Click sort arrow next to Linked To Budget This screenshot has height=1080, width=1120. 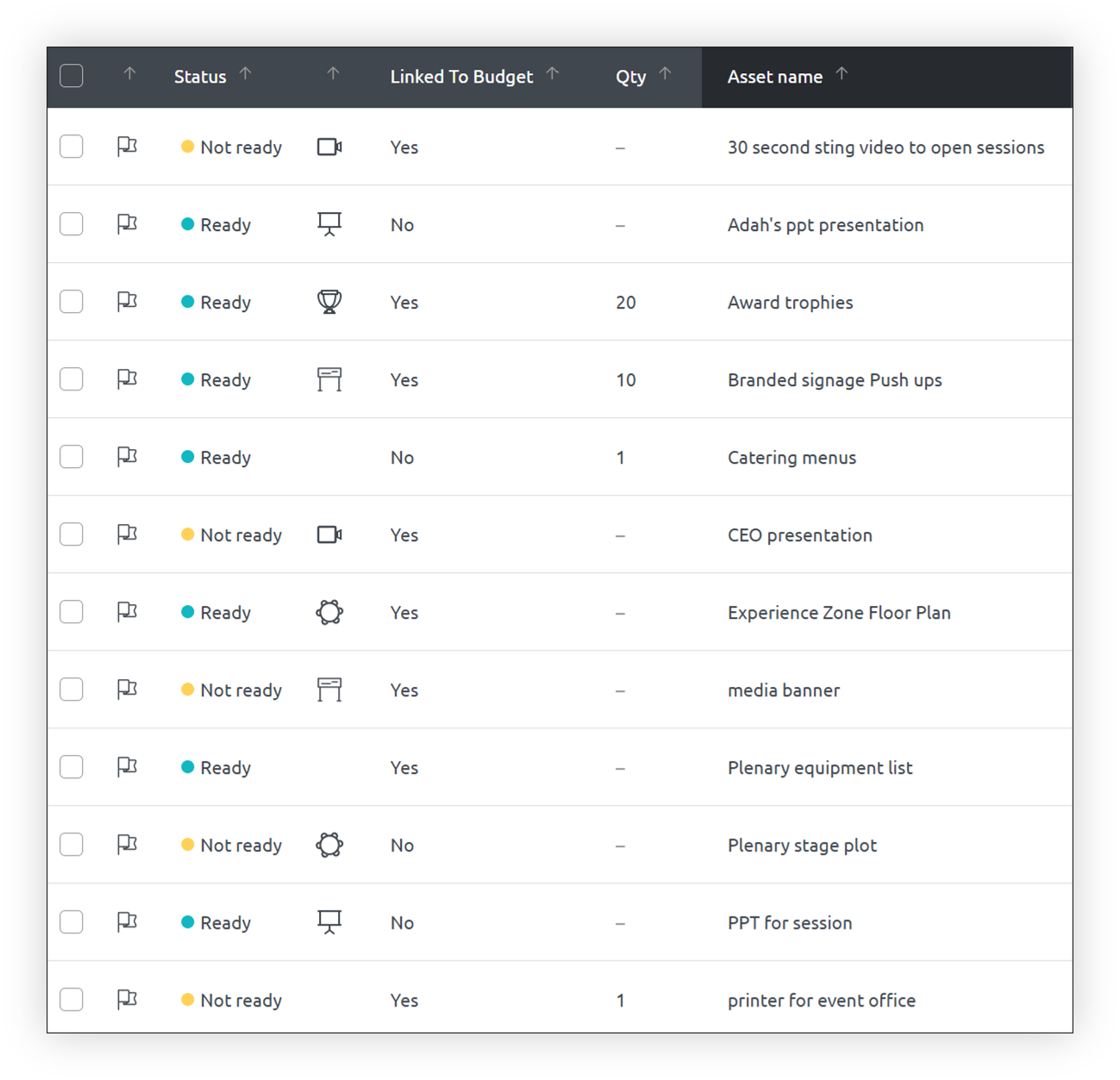coord(553,74)
